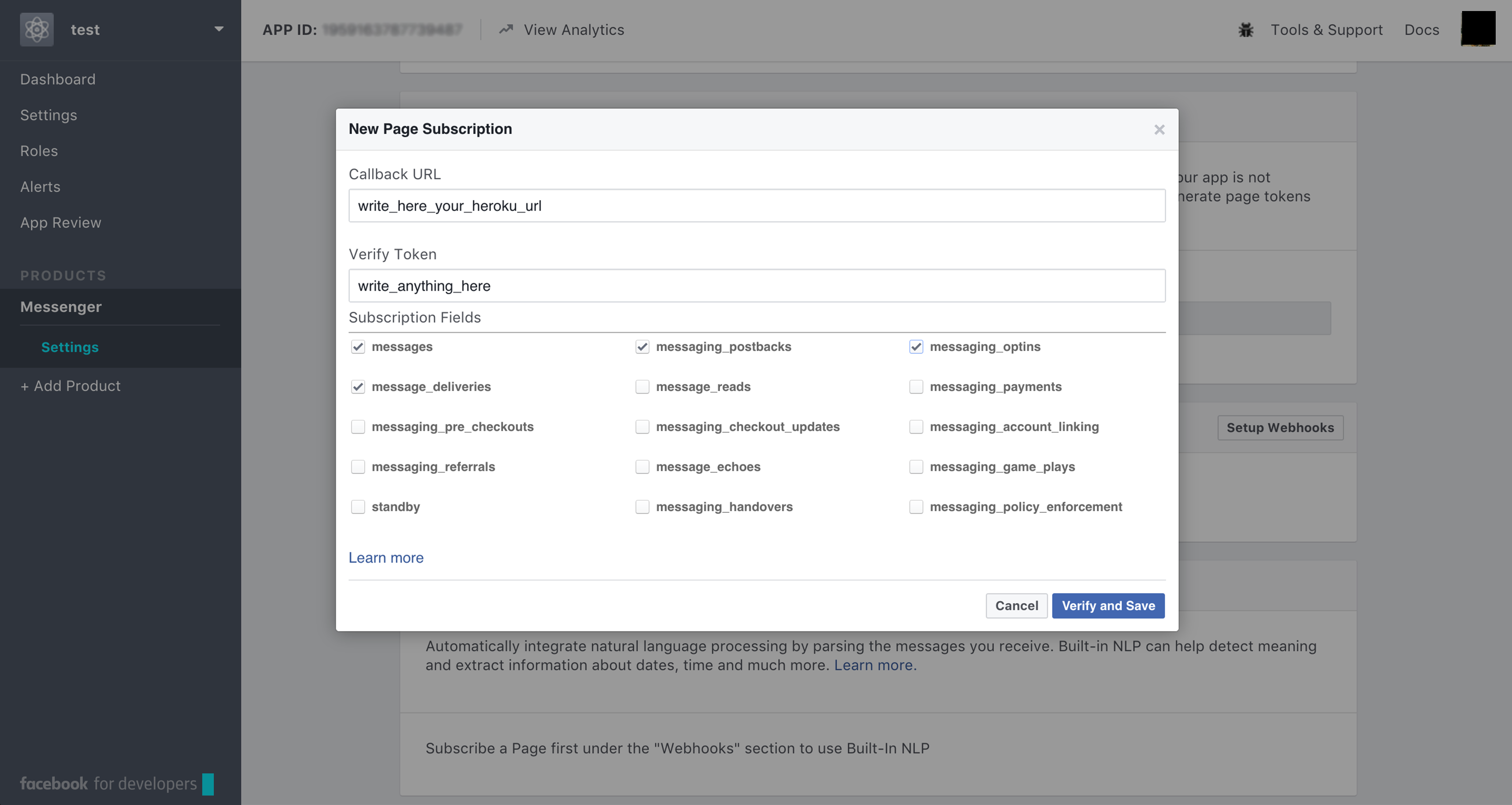
Task: Enable messaging_referrals checkbox
Action: coord(358,467)
